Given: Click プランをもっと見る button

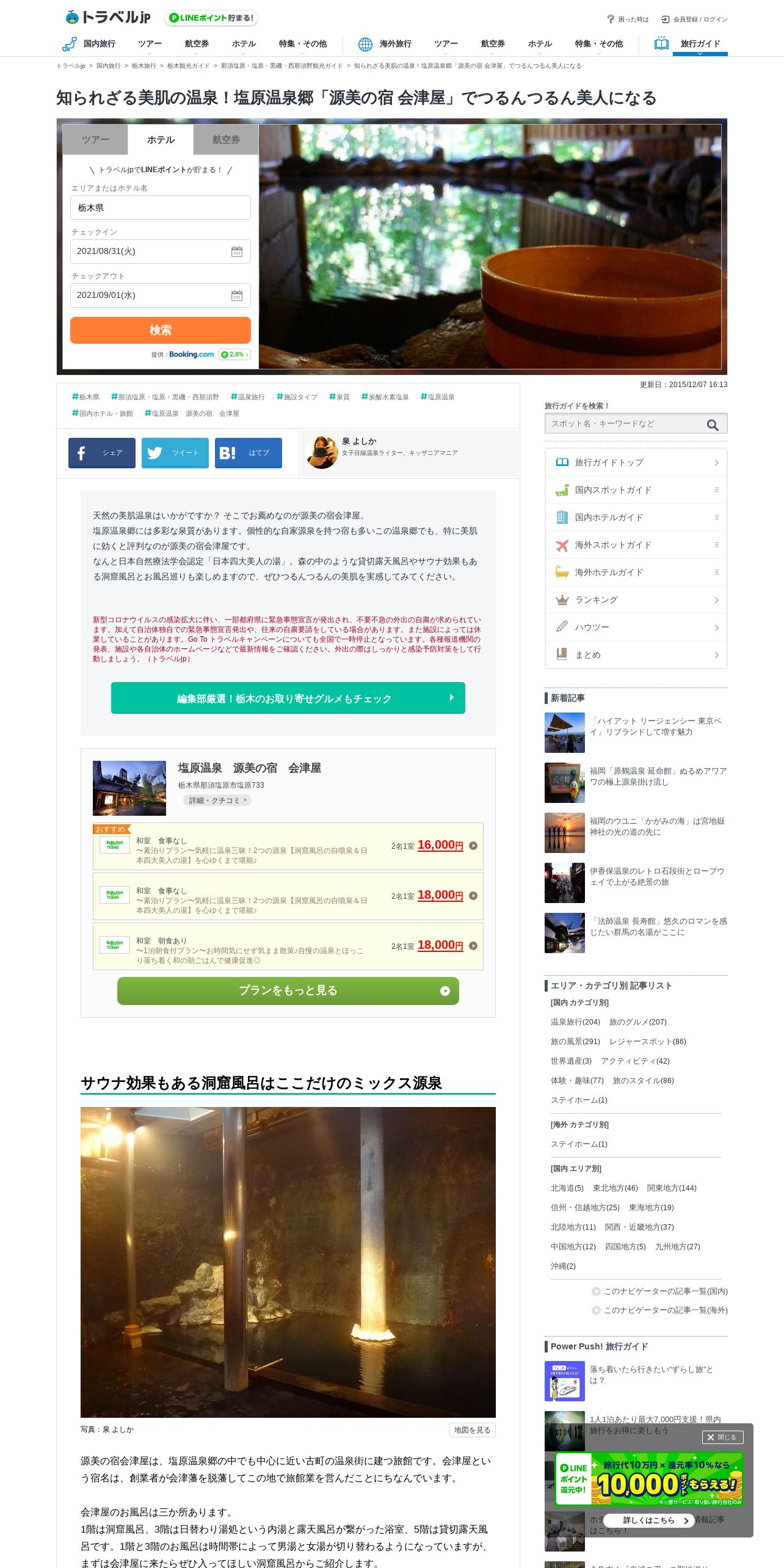Looking at the screenshot, I should pos(288,990).
